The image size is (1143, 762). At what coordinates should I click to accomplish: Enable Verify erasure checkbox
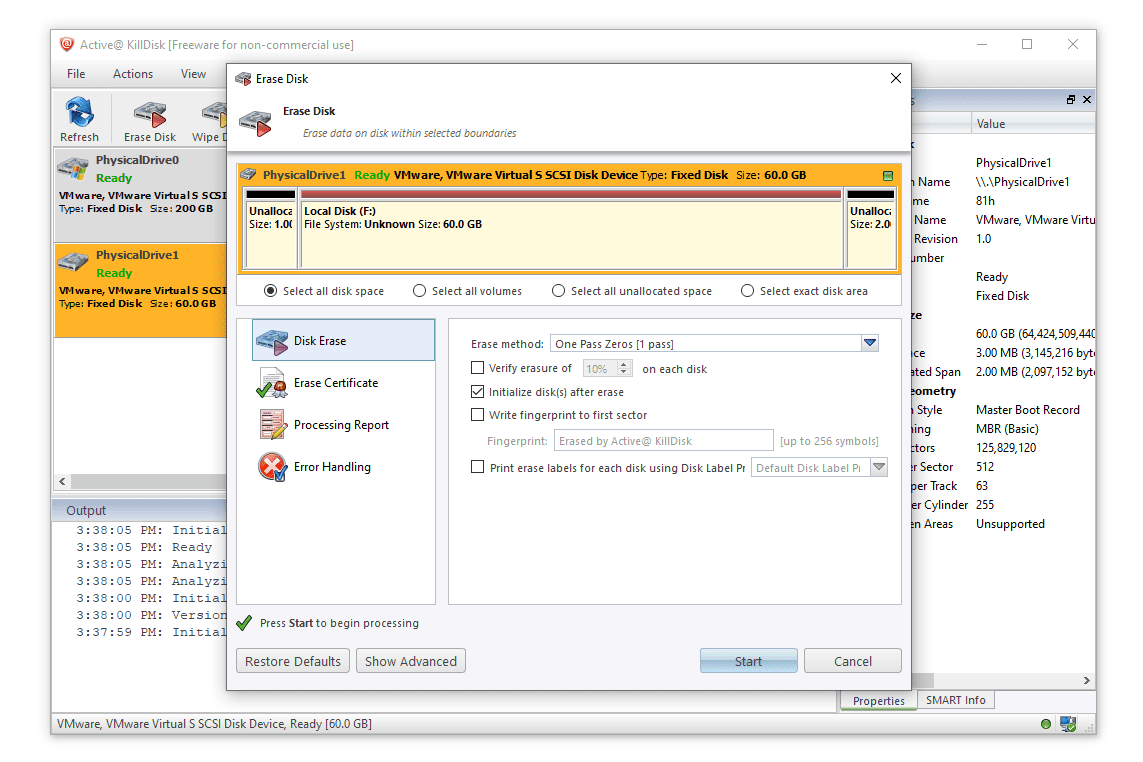point(478,369)
